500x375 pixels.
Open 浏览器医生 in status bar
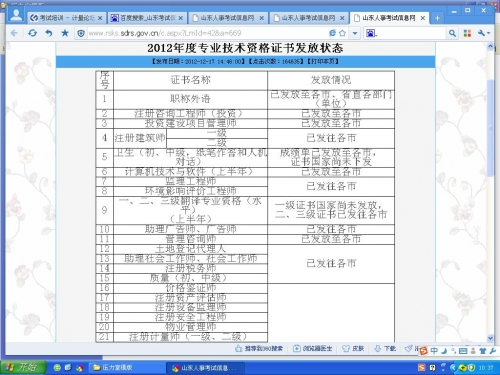(312, 349)
